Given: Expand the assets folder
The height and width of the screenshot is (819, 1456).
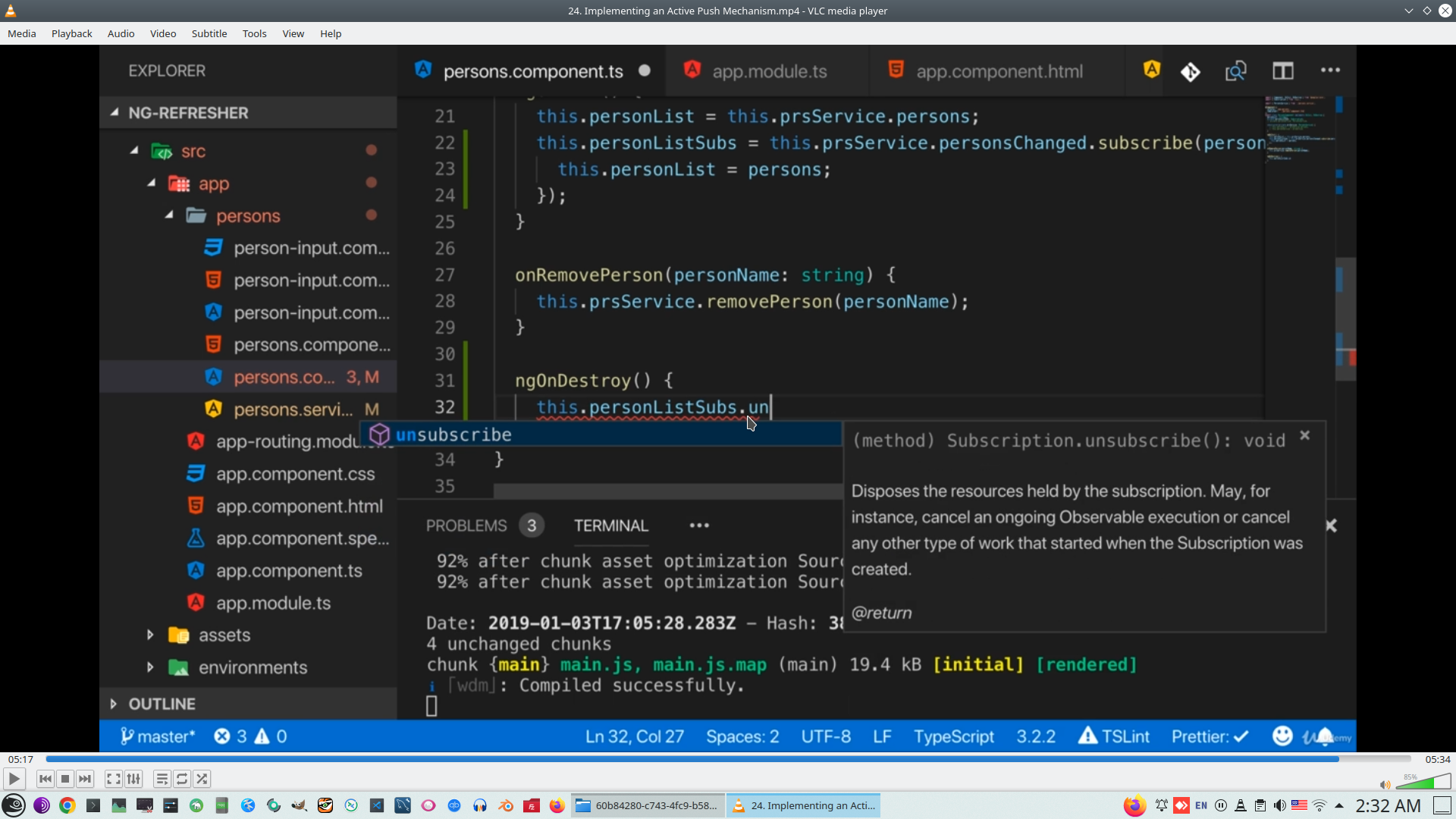Looking at the screenshot, I should pyautogui.click(x=150, y=635).
